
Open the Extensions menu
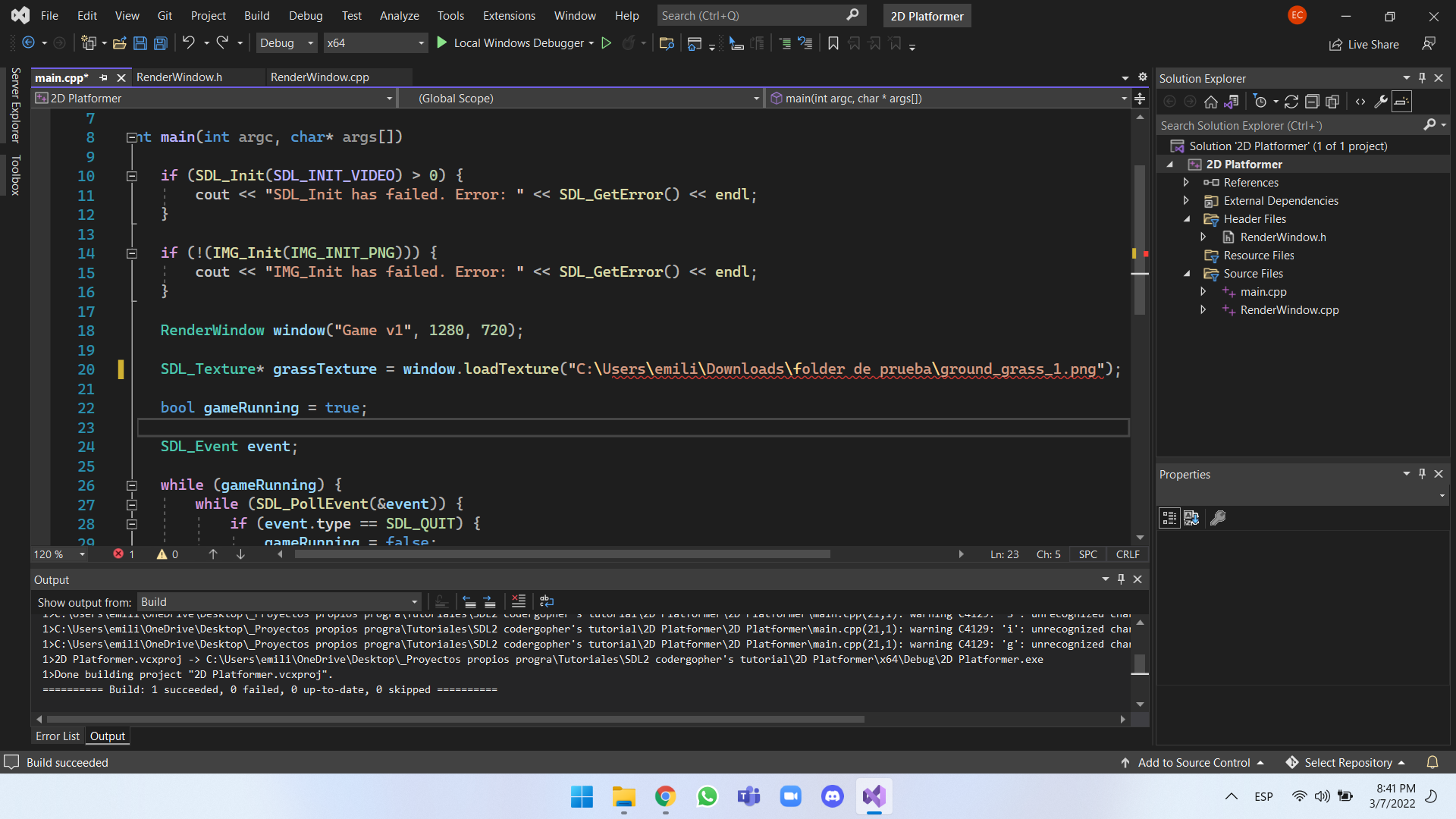pos(509,15)
